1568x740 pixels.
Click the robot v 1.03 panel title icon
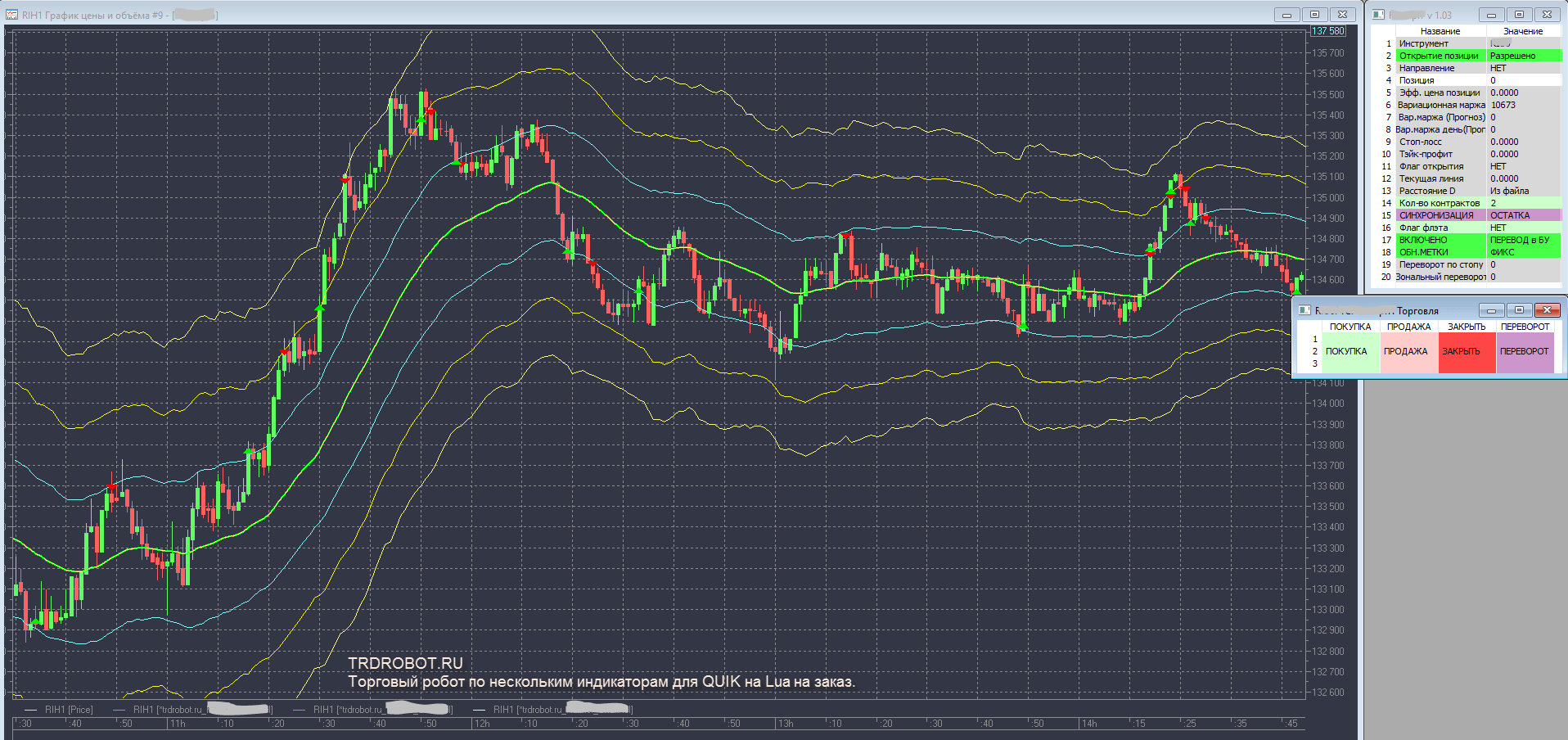[1378, 15]
